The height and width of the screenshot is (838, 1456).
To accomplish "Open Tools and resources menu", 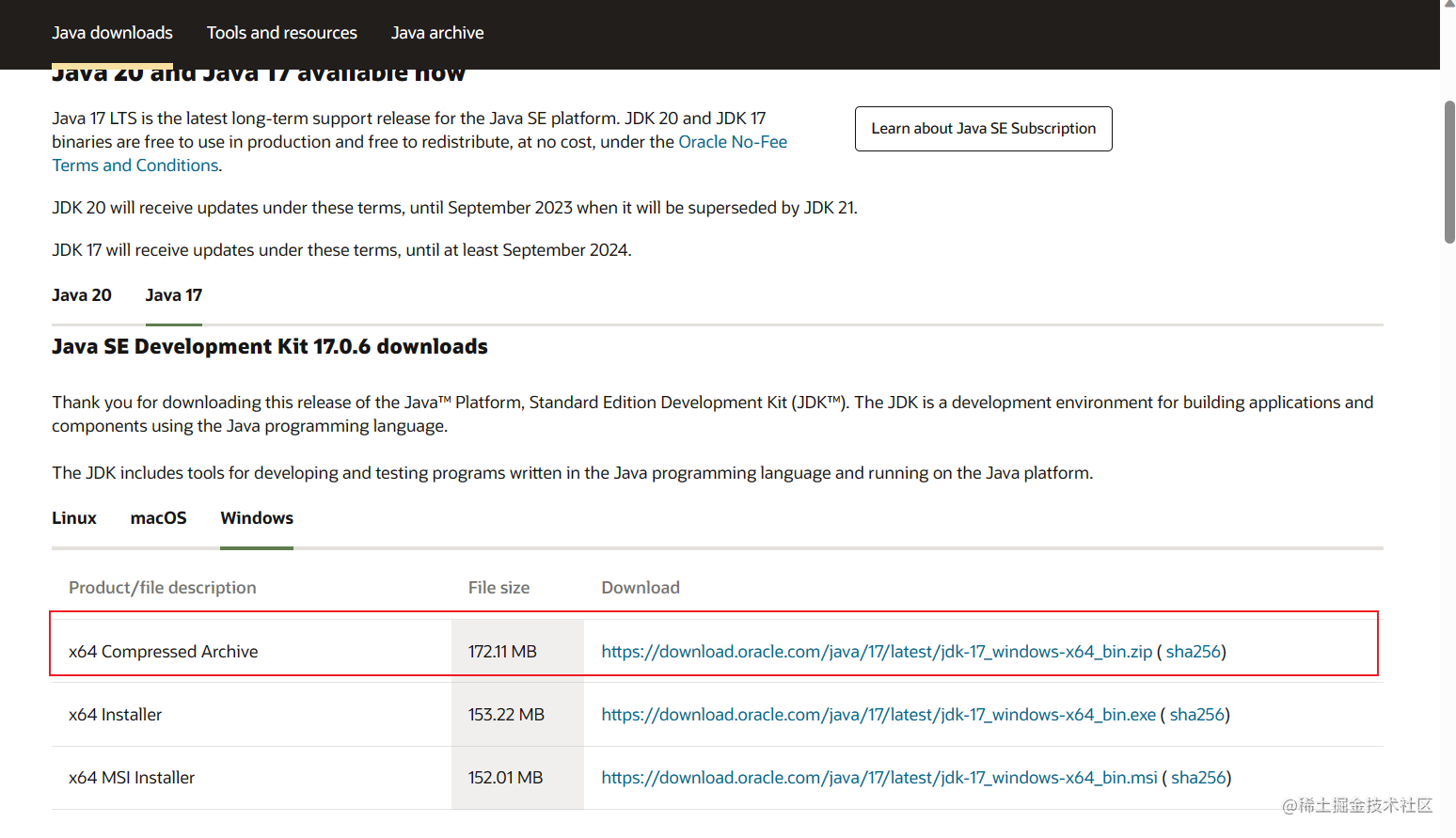I will coord(282,33).
